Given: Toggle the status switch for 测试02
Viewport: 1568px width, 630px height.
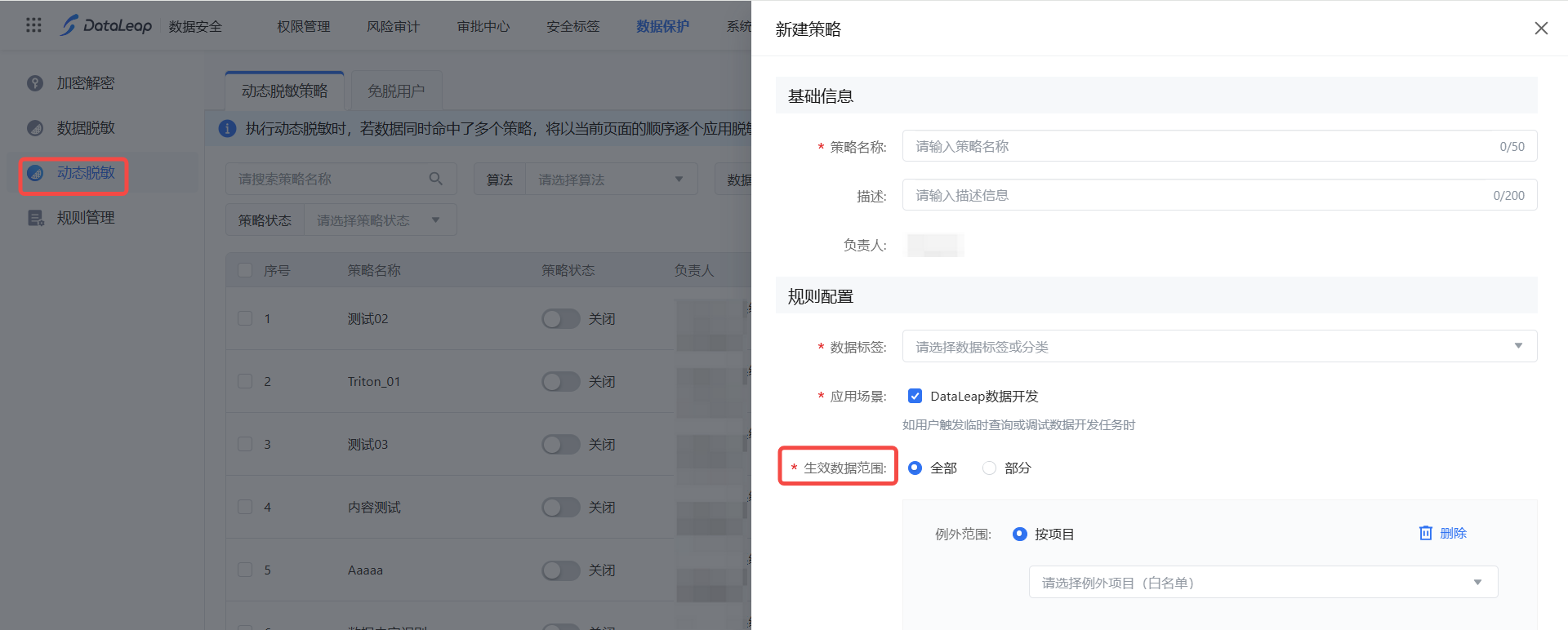Looking at the screenshot, I should [560, 319].
